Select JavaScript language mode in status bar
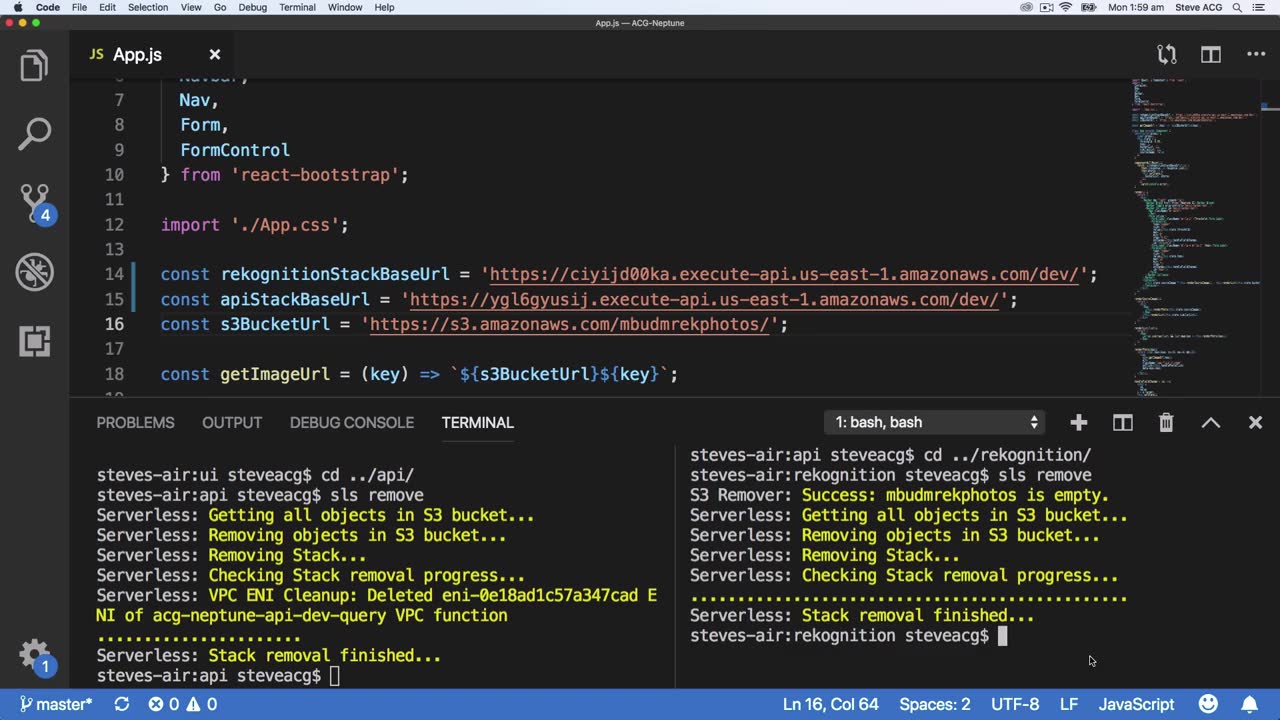This screenshot has width=1280, height=720. click(x=1136, y=704)
